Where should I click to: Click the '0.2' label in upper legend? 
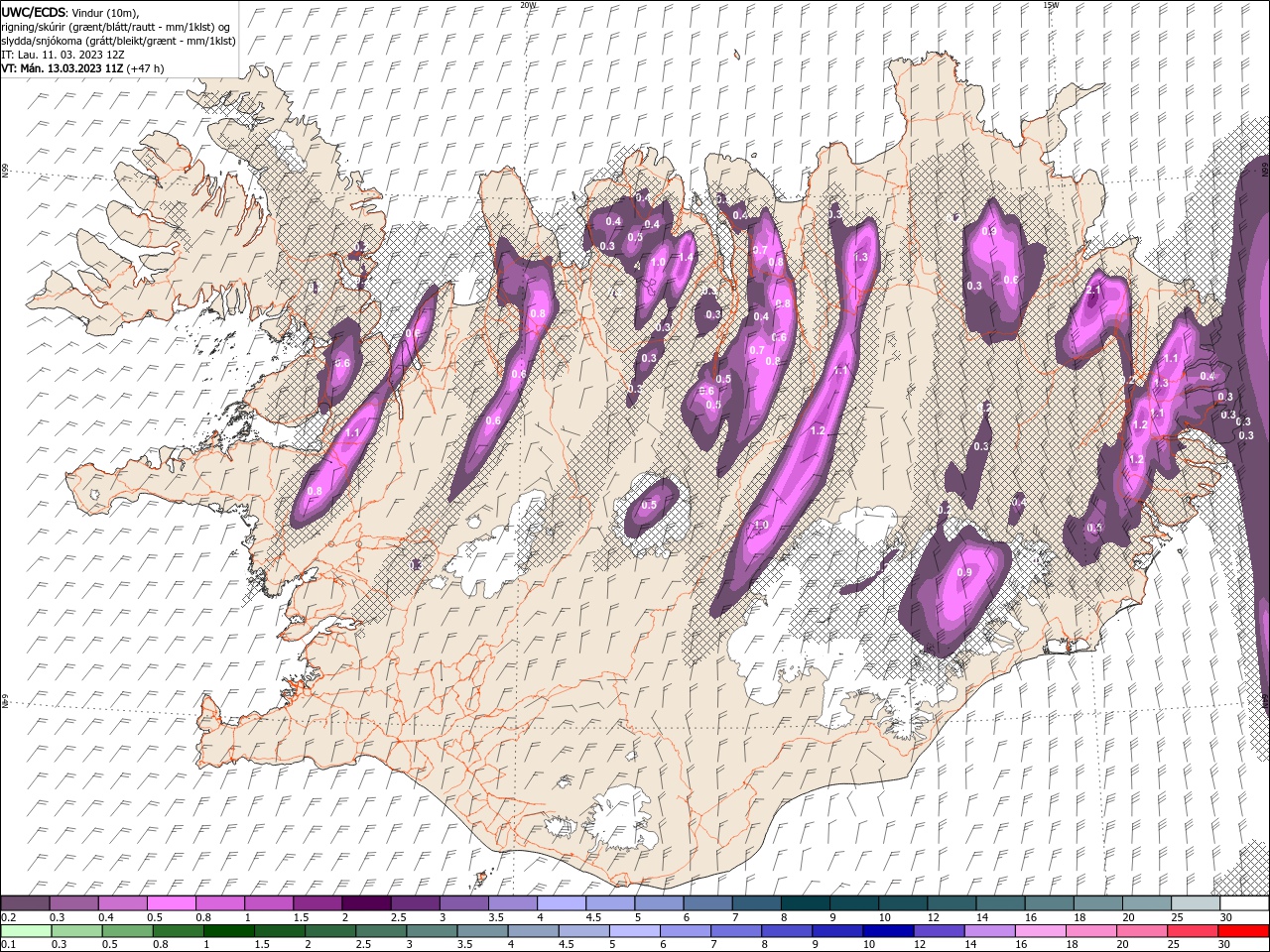tap(7, 917)
